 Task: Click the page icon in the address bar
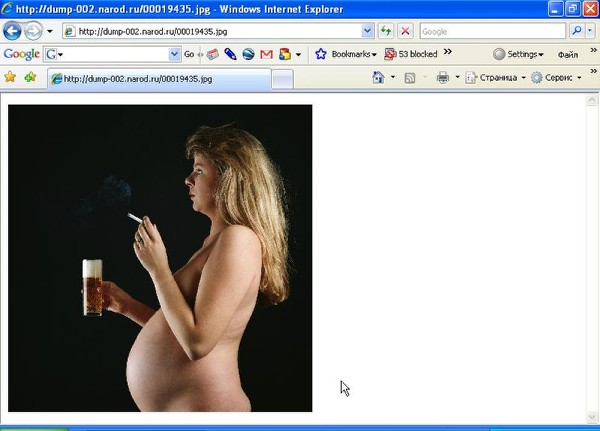(x=69, y=31)
